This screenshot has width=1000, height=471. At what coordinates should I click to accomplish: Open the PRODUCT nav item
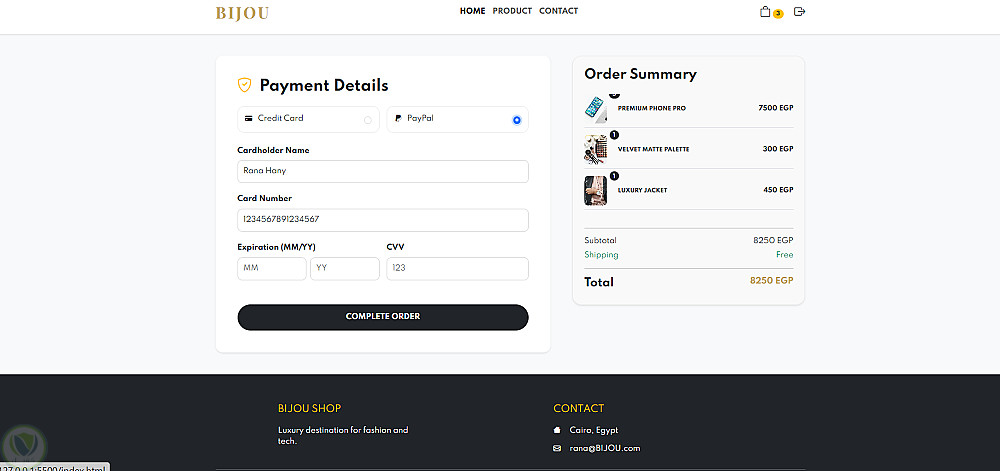(x=512, y=11)
